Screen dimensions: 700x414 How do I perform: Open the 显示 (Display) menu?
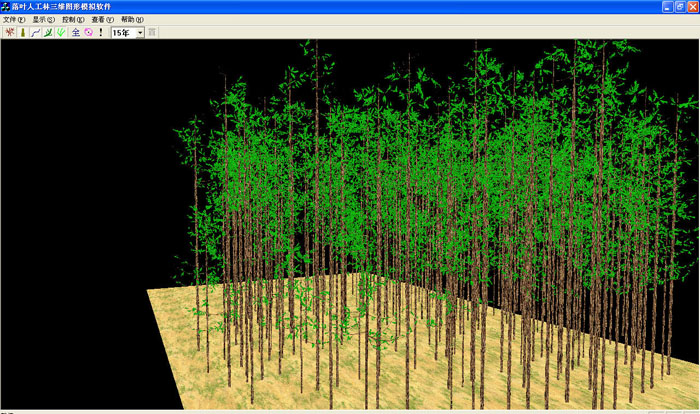[x=43, y=19]
